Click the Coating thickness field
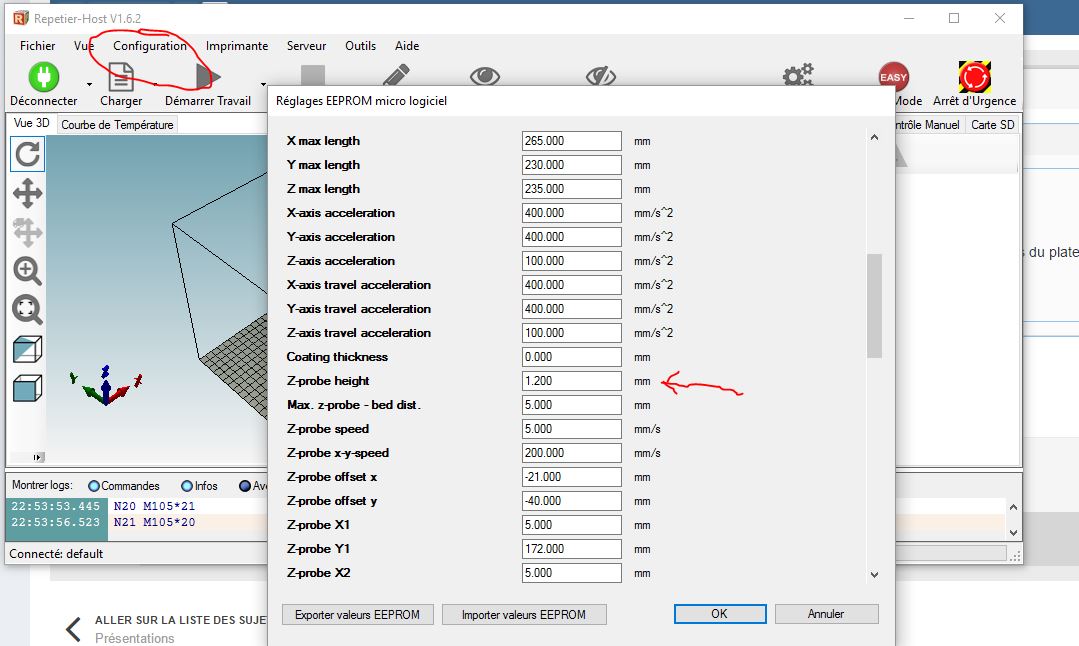Viewport: 1079px width, 646px height. (x=571, y=357)
